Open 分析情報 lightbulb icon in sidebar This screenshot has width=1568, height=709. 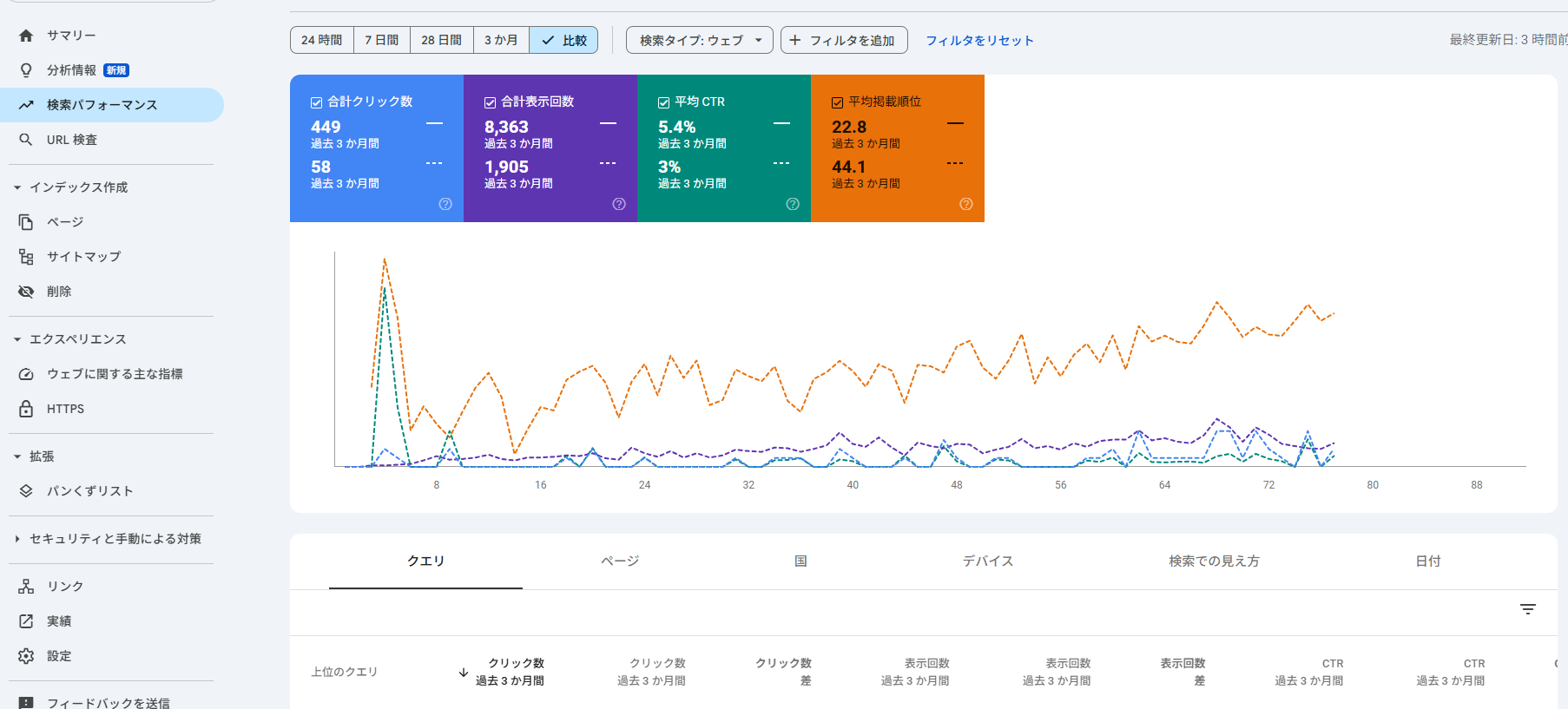pos(26,70)
